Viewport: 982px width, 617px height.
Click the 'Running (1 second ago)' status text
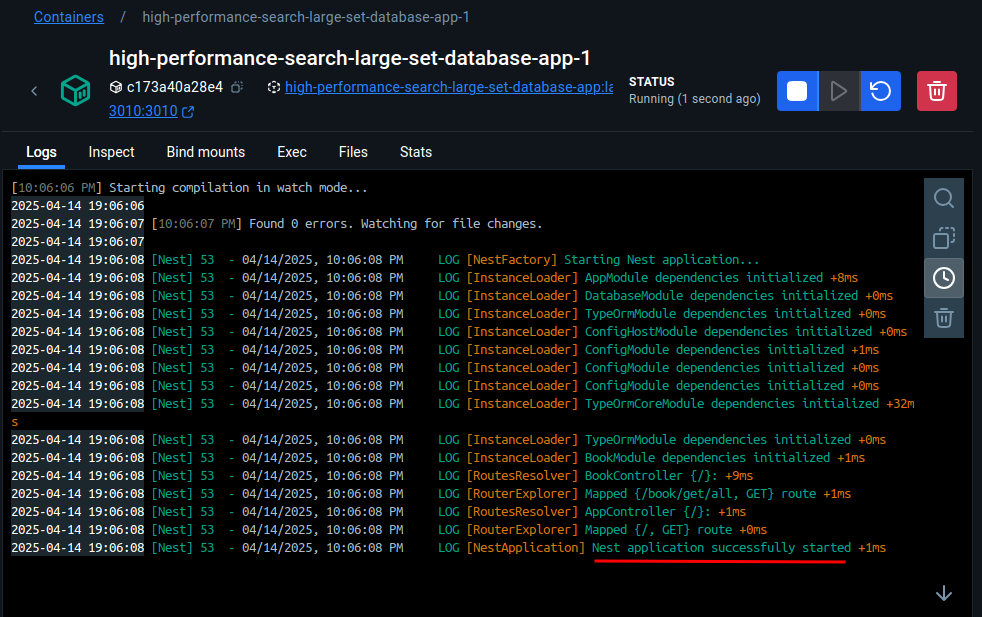[695, 99]
